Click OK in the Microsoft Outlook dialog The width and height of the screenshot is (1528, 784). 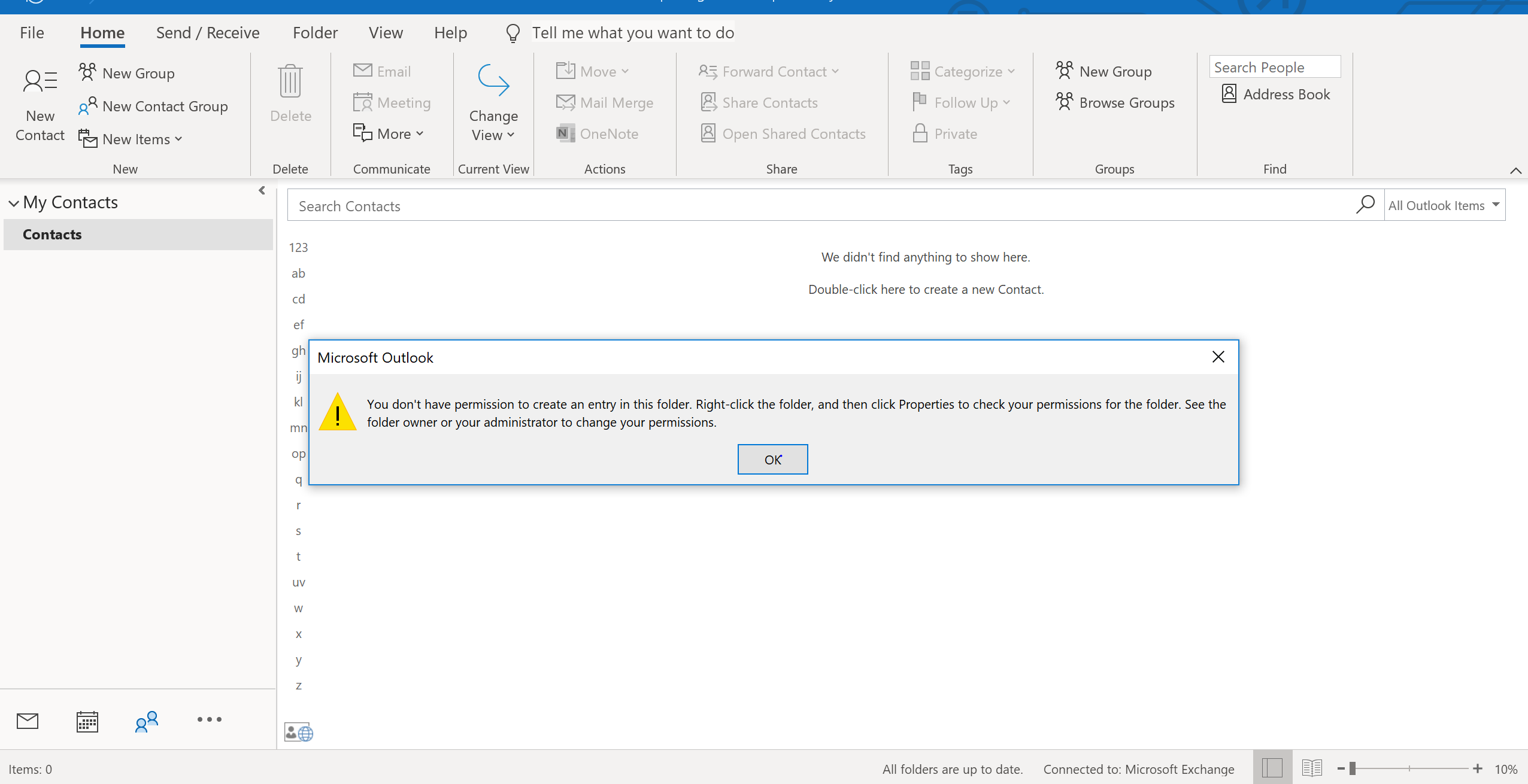click(772, 459)
